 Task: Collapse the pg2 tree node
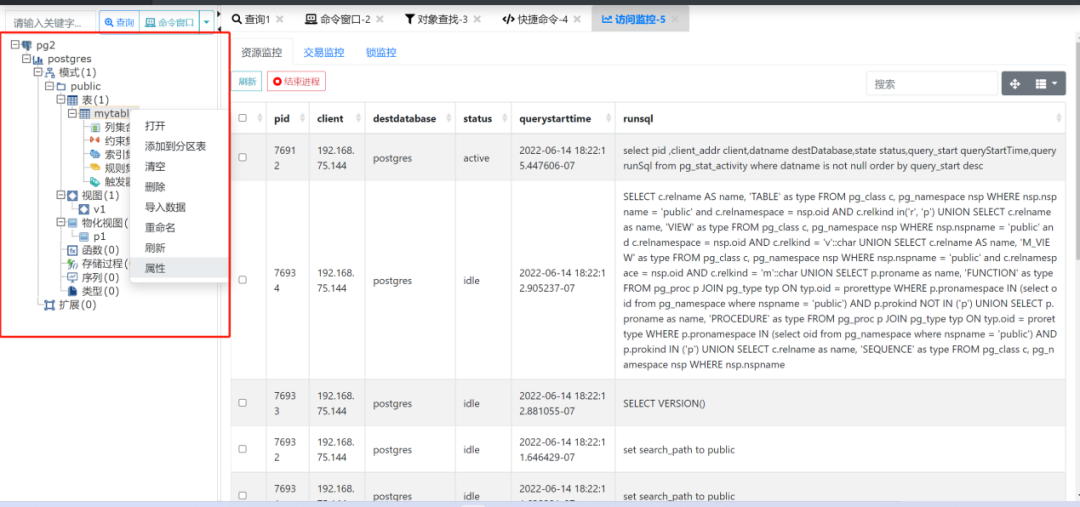[16, 45]
